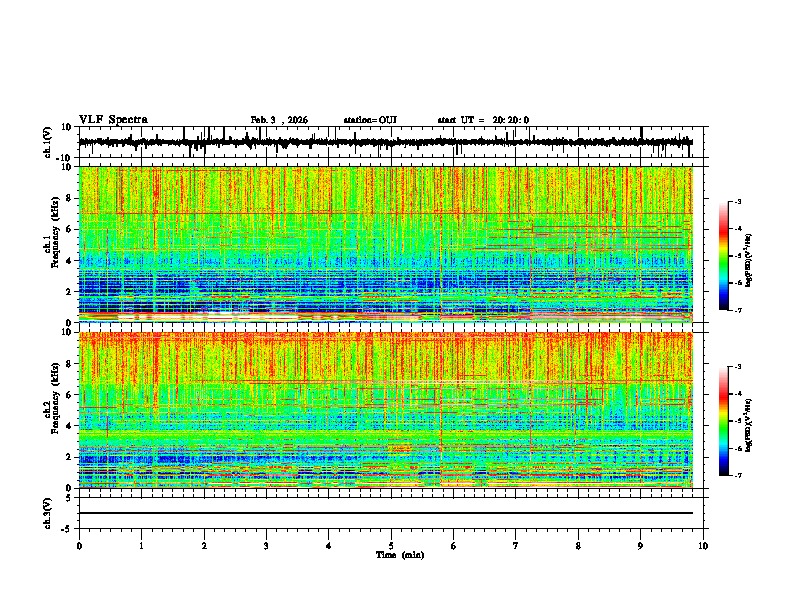Viewport: 792px width, 612px height.
Task: Click the "-3" label on ch.1 color bar
Action: (x=738, y=202)
